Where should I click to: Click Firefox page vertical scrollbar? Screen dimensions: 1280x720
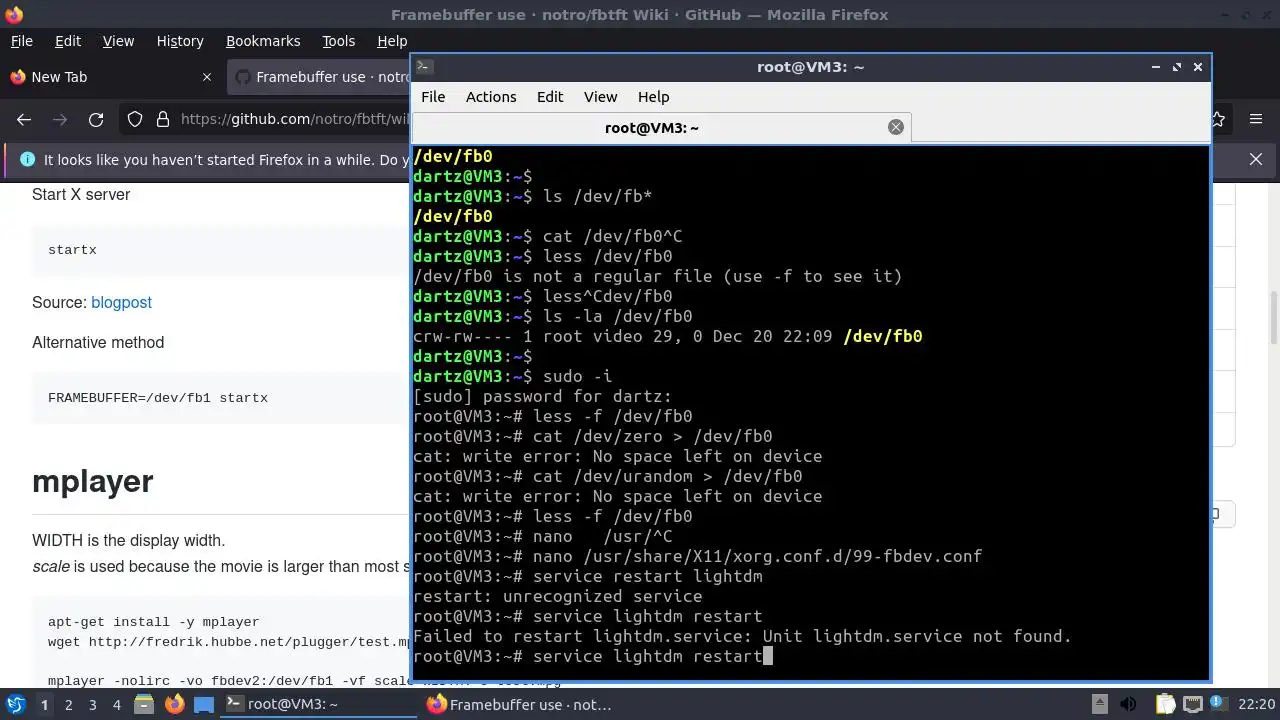[1273, 316]
